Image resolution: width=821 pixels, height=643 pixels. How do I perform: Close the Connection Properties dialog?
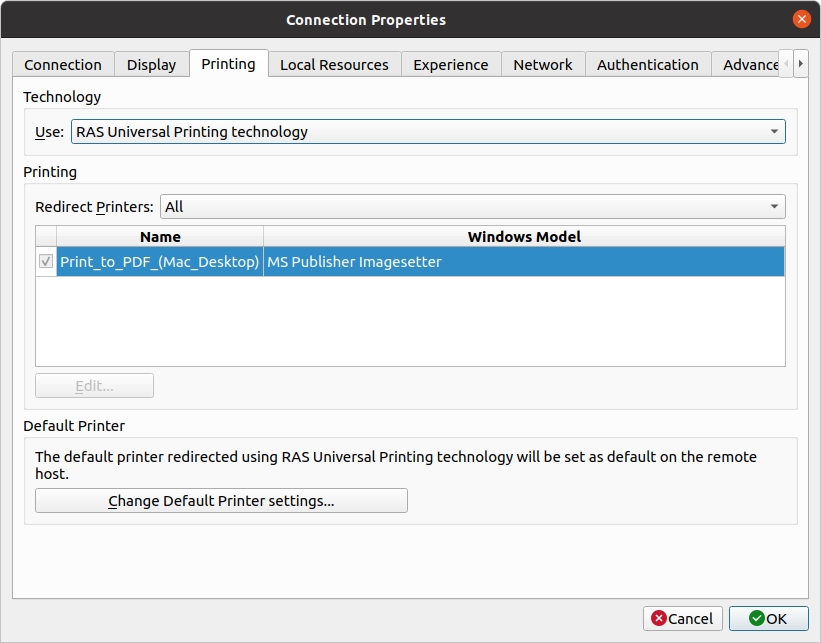click(x=801, y=19)
